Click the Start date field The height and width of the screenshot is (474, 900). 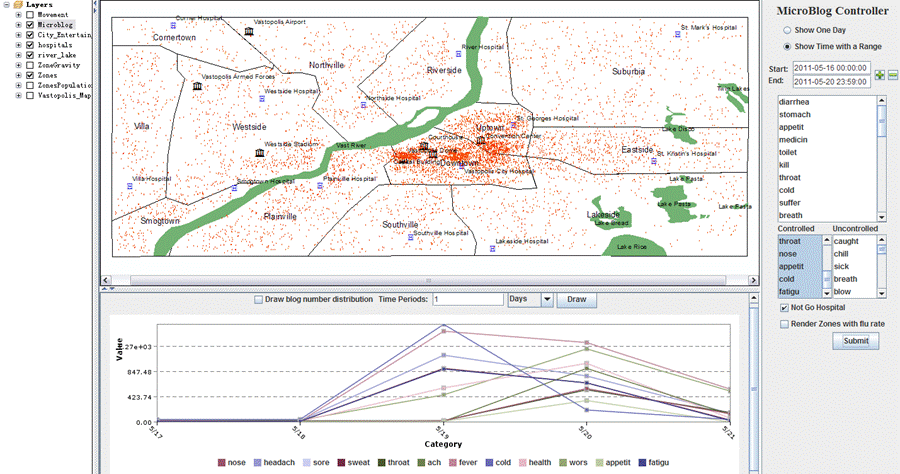tap(831, 68)
